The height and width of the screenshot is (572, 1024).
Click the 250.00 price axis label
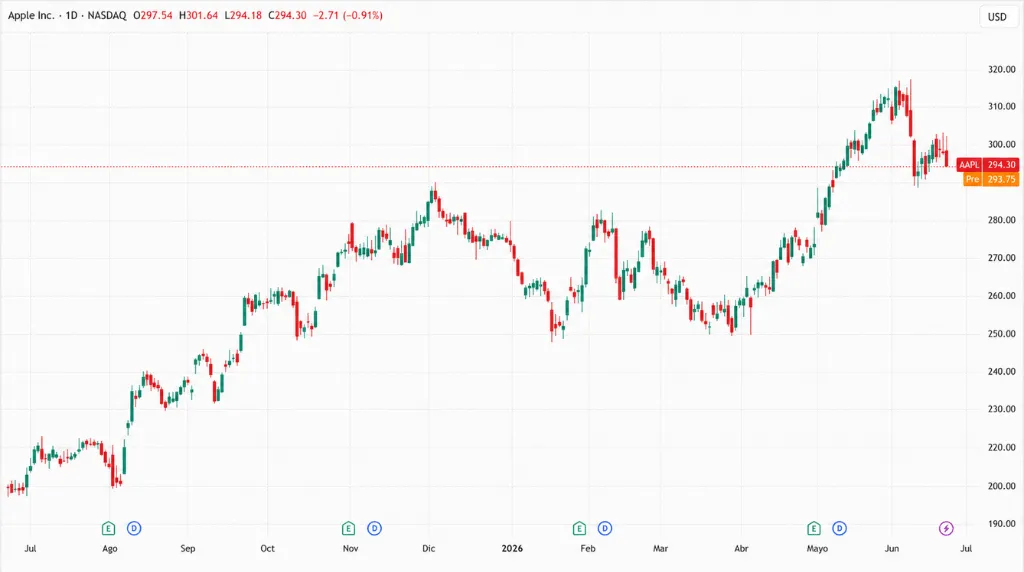(x=1001, y=334)
